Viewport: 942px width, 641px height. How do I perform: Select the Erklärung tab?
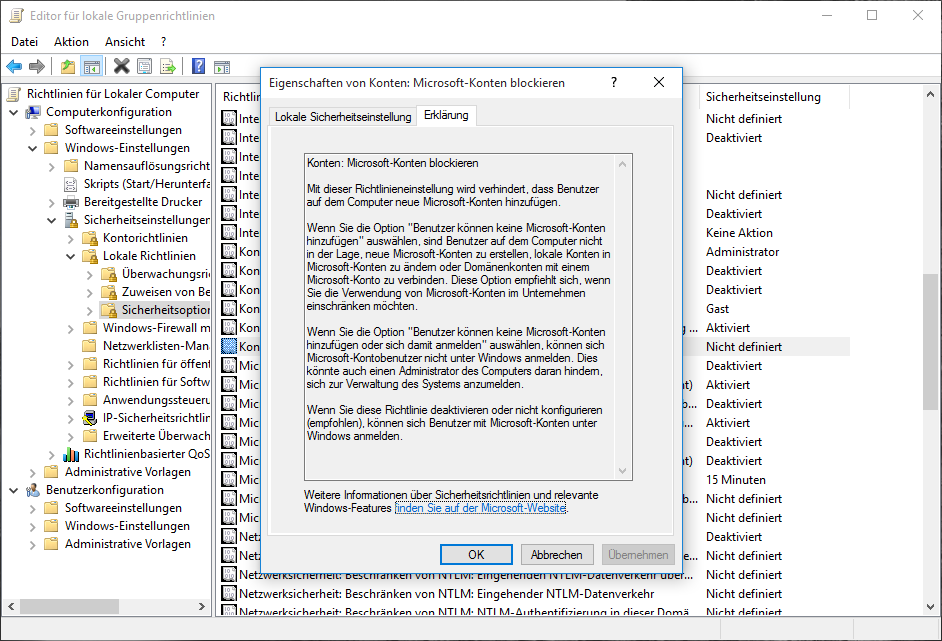click(446, 115)
